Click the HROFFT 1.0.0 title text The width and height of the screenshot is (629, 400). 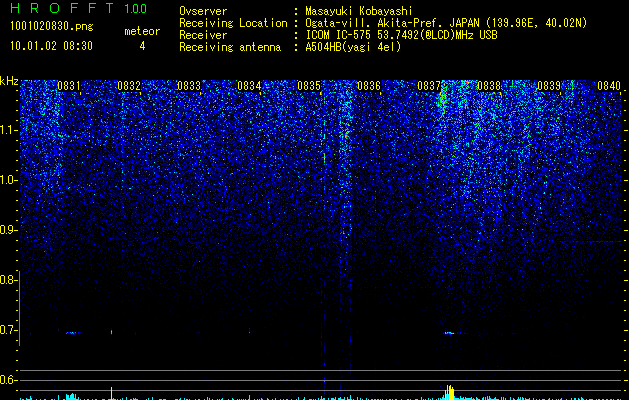point(78,8)
